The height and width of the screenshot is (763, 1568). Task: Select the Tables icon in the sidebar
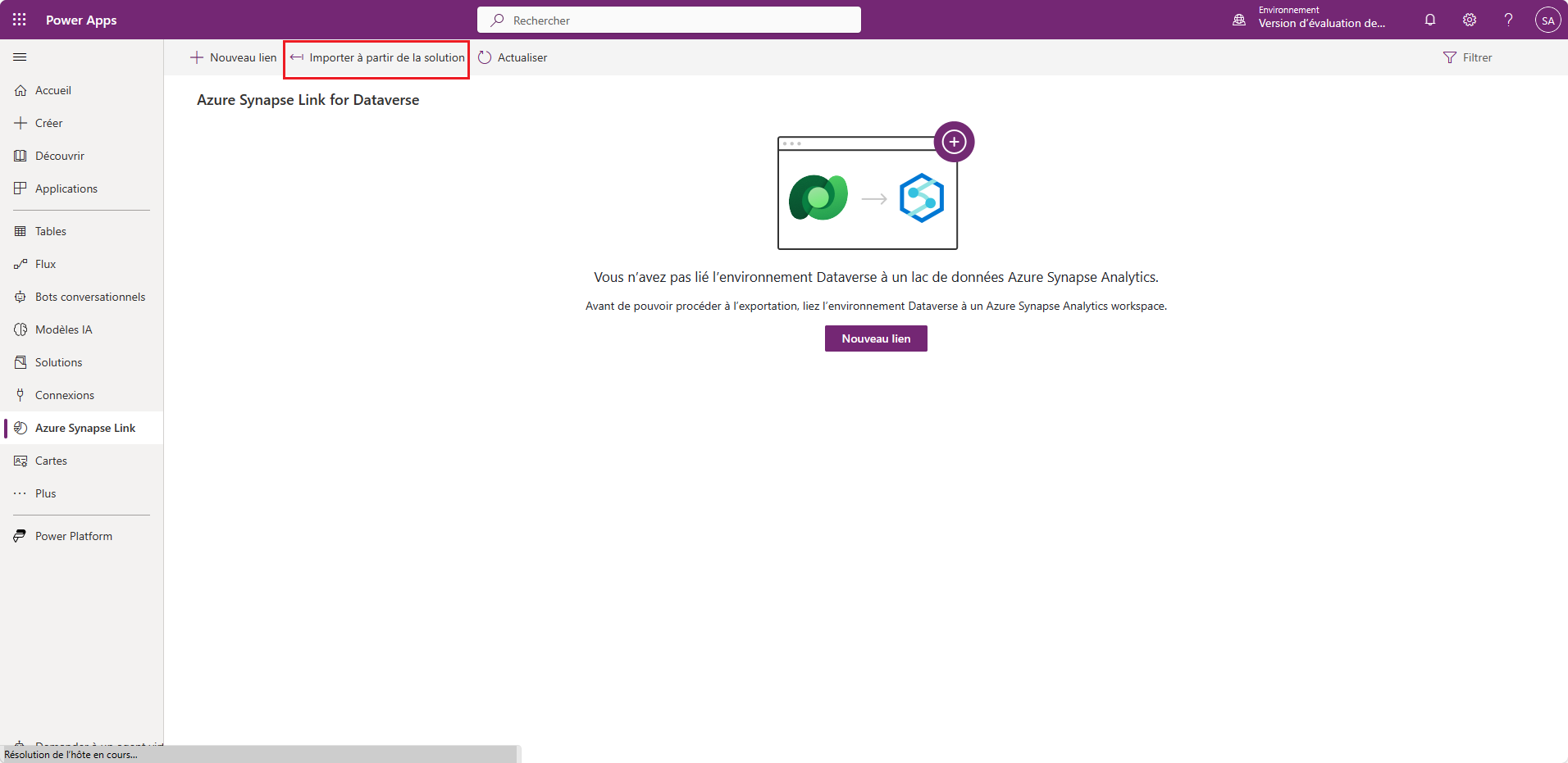click(50, 231)
